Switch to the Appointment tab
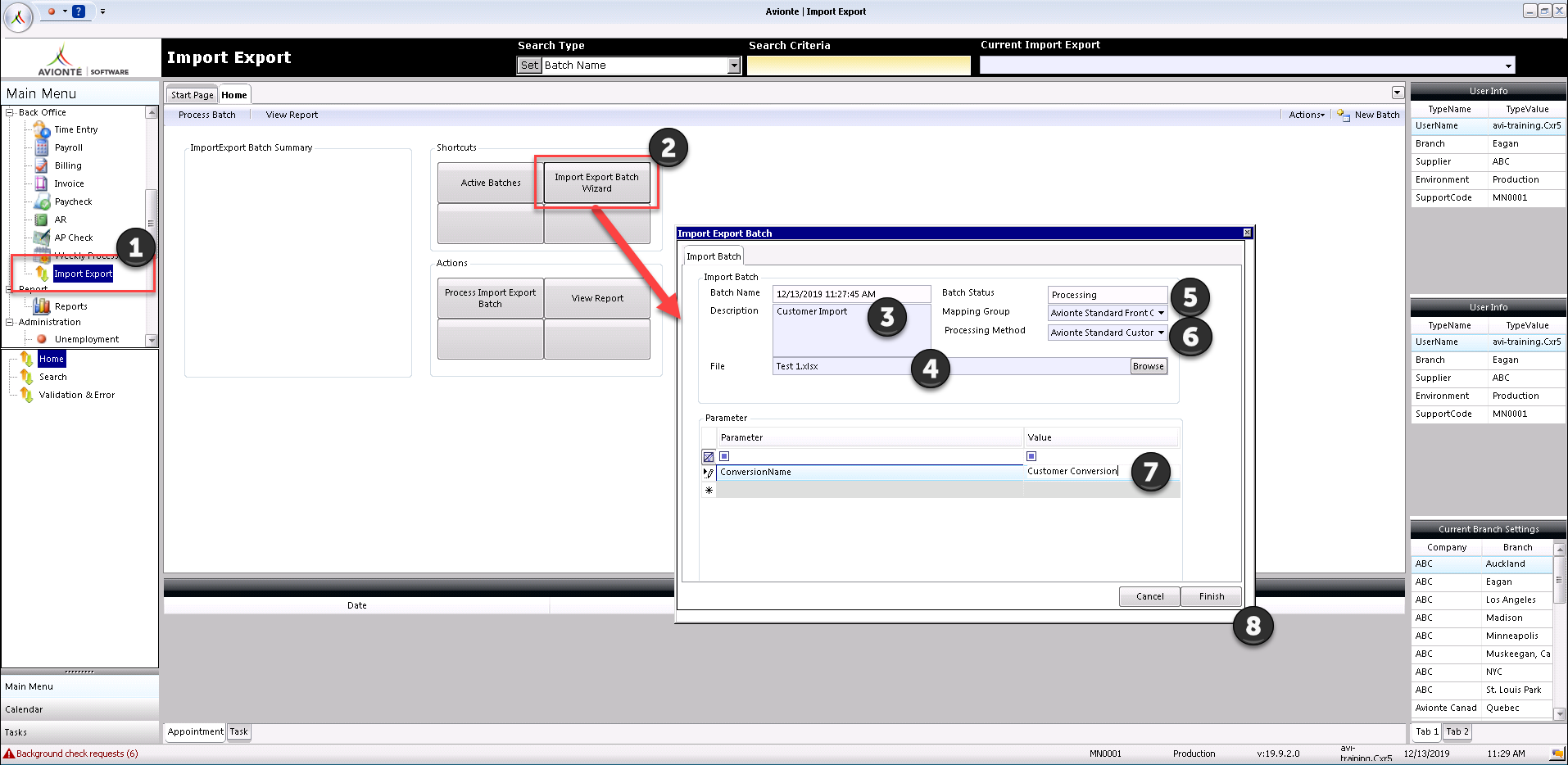Image resolution: width=1568 pixels, height=765 pixels. (195, 732)
